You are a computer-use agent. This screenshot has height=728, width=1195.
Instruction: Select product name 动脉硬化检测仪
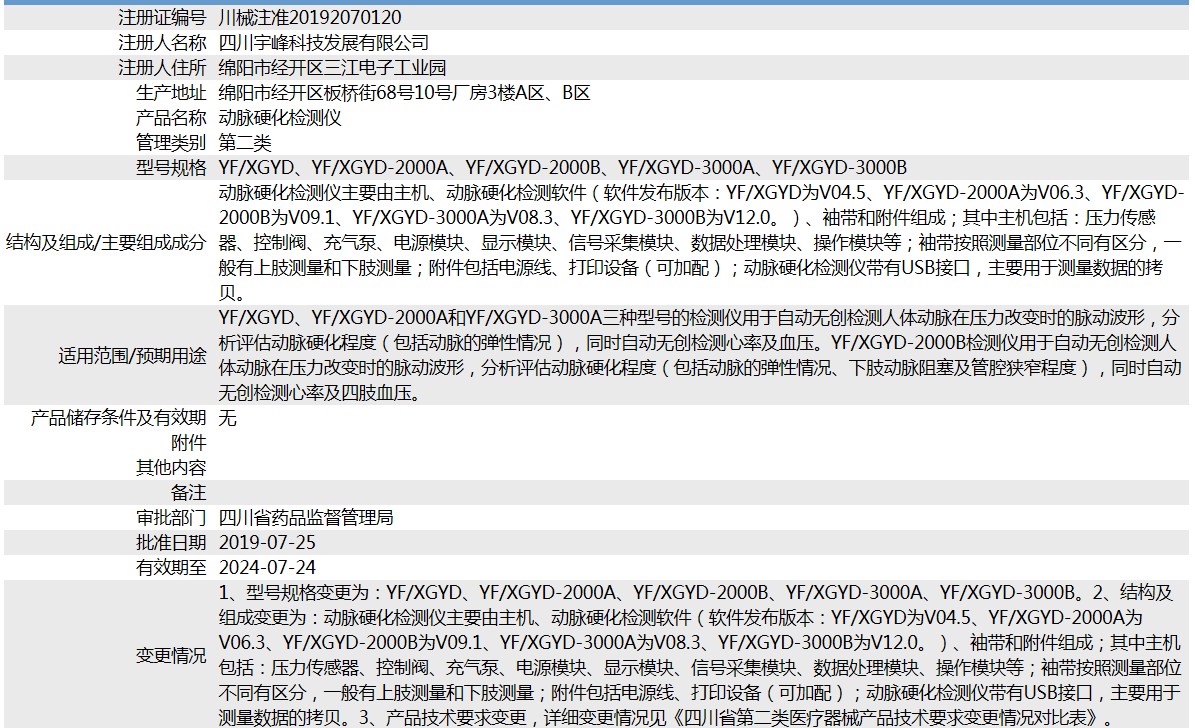pyautogui.click(x=280, y=118)
